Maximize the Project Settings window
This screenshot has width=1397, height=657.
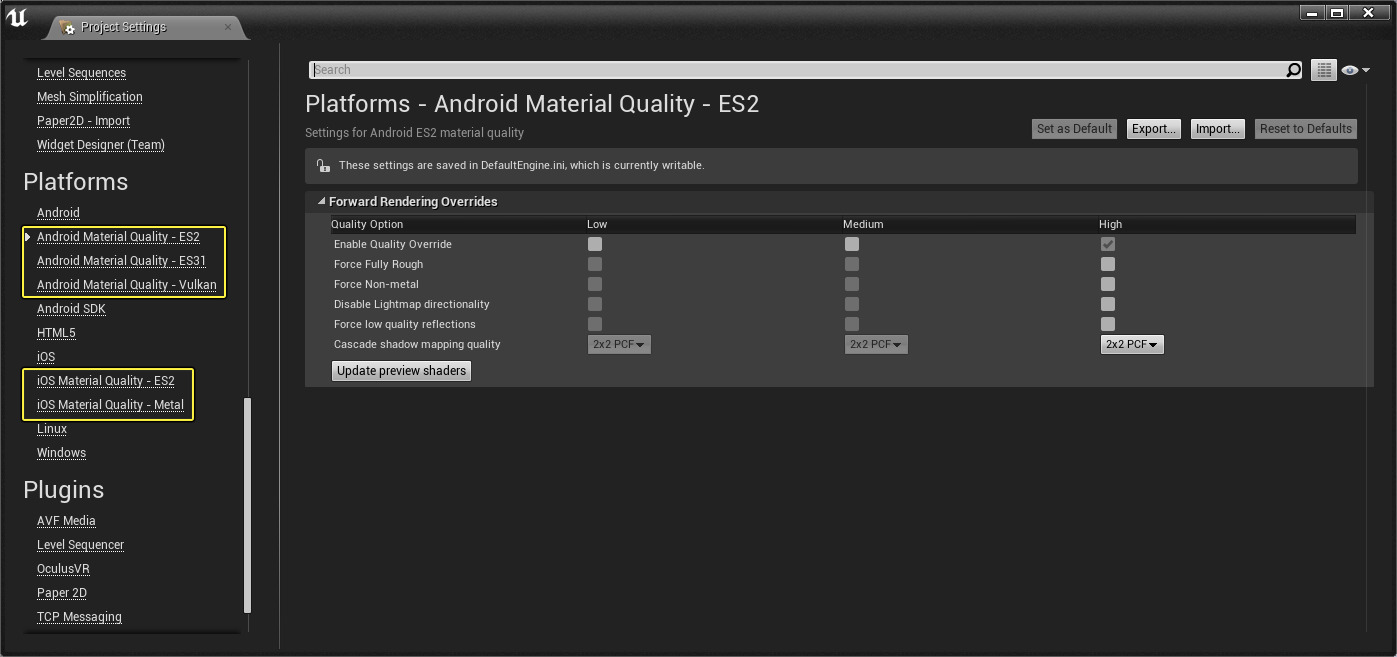[x=1337, y=13]
